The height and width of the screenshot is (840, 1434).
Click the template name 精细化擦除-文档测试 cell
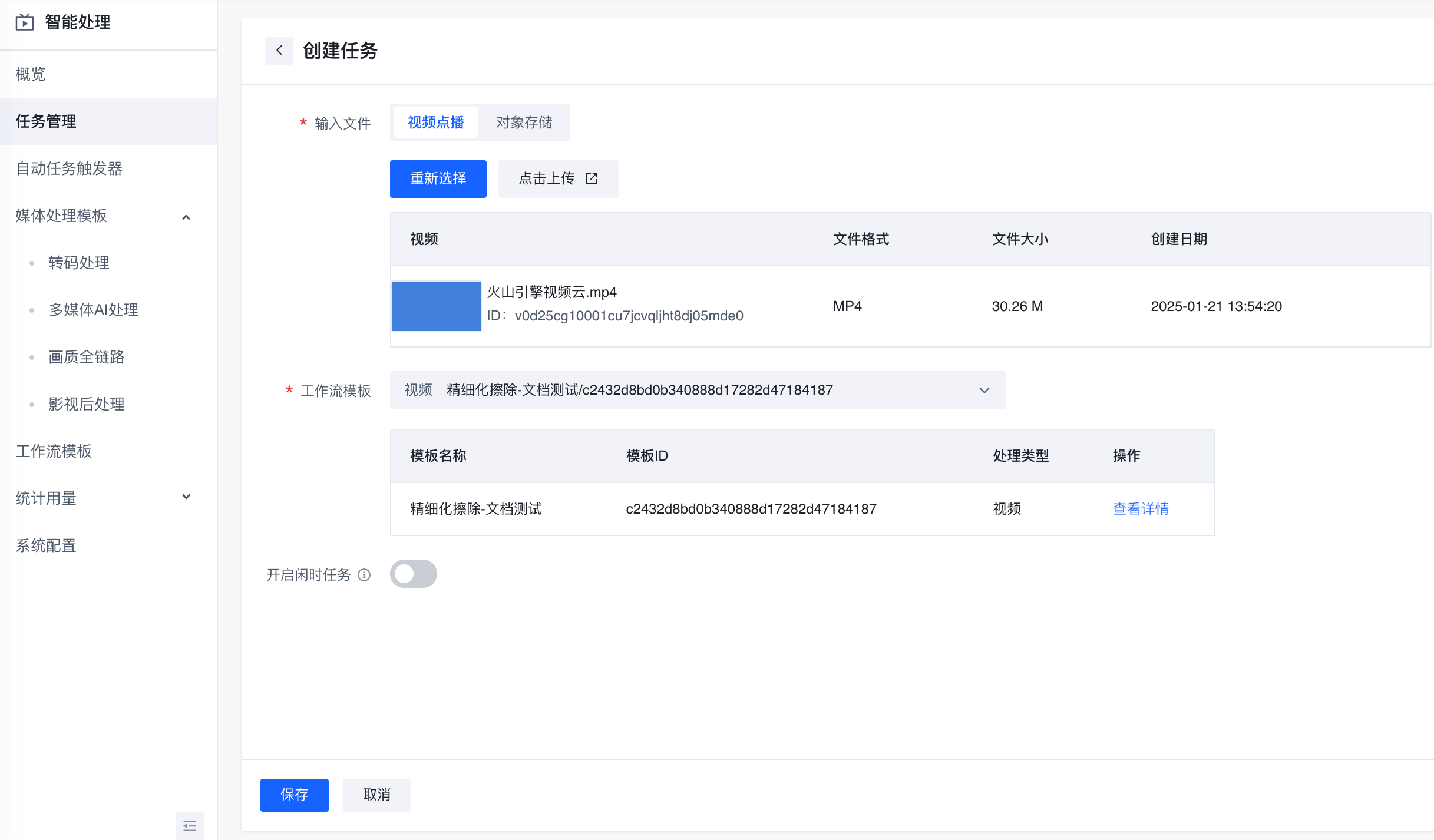click(x=476, y=509)
